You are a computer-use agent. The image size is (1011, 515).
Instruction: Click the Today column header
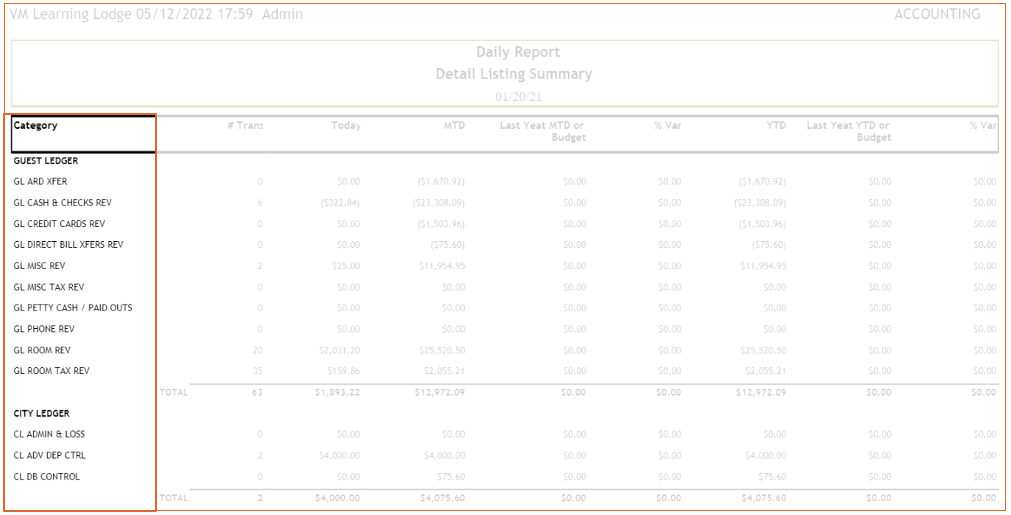click(346, 126)
